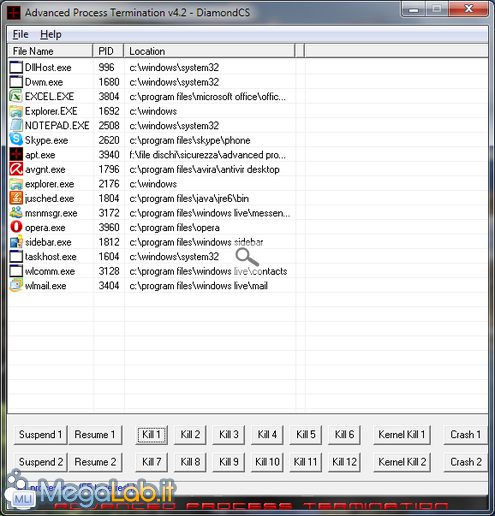This screenshot has width=495, height=516.
Task: Click the Kernel Kill 2 button
Action: (x=402, y=462)
